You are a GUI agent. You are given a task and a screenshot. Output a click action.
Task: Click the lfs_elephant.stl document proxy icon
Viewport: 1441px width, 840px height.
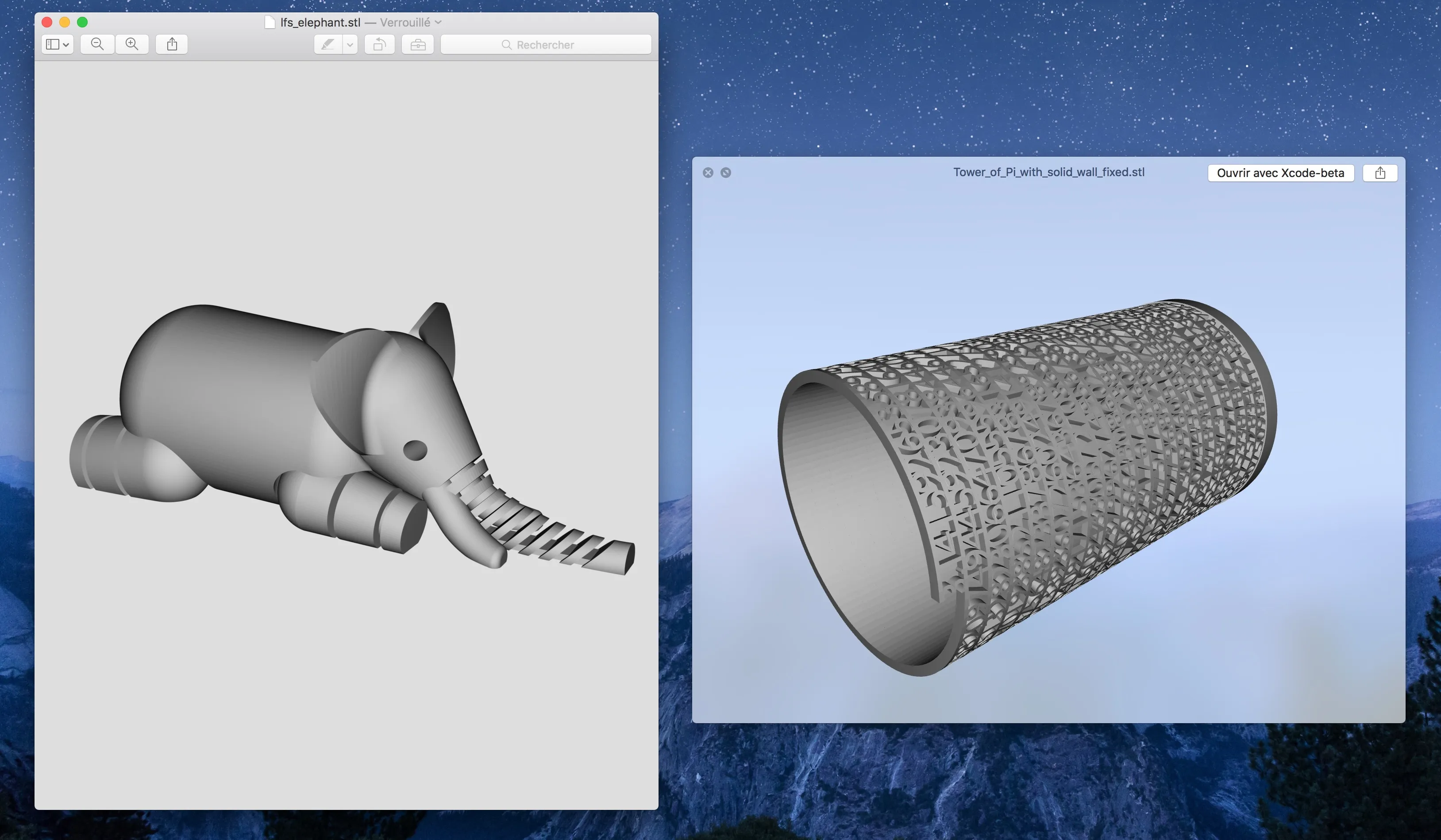coord(270,22)
